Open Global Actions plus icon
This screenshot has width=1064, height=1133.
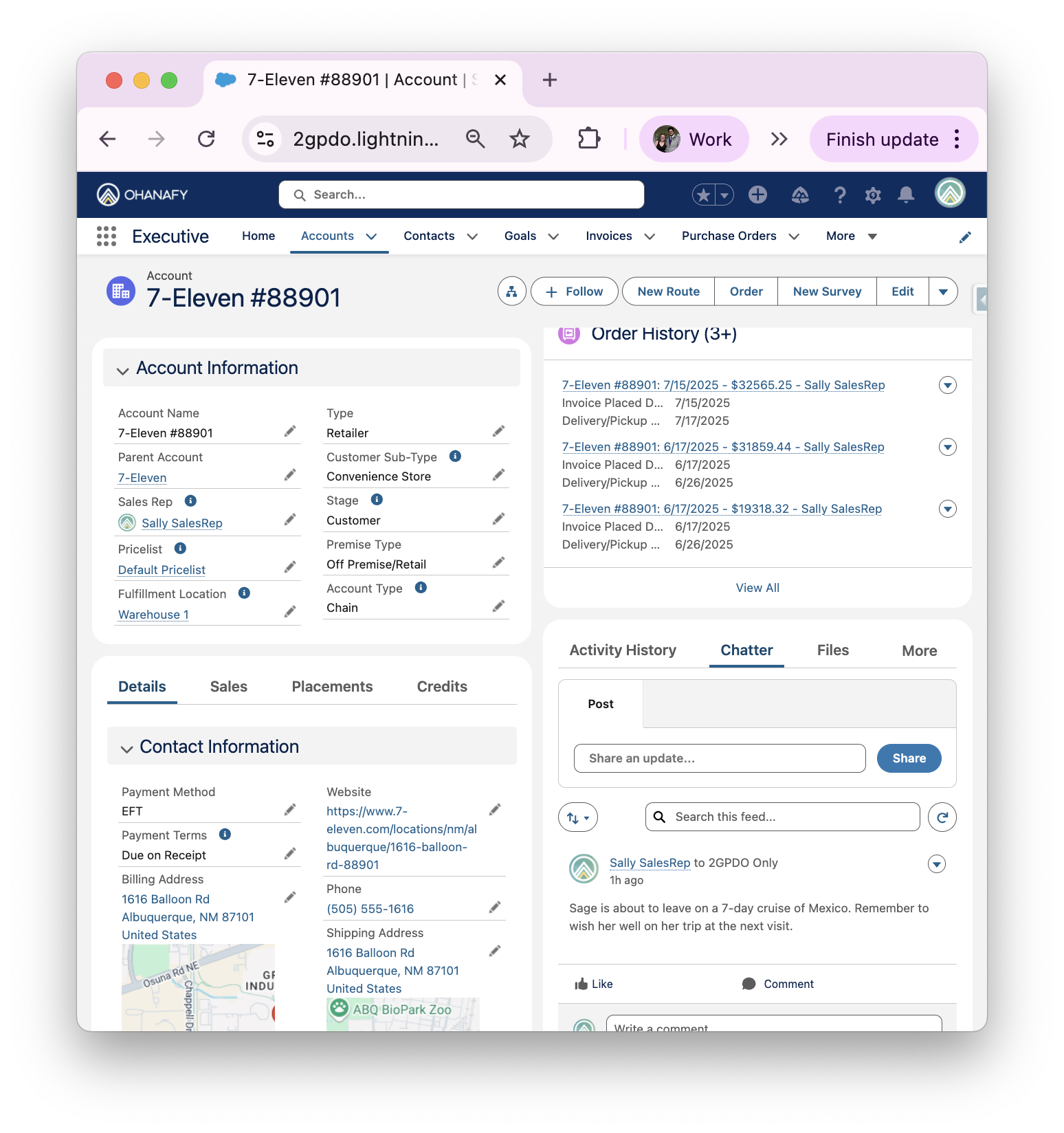[x=757, y=195]
